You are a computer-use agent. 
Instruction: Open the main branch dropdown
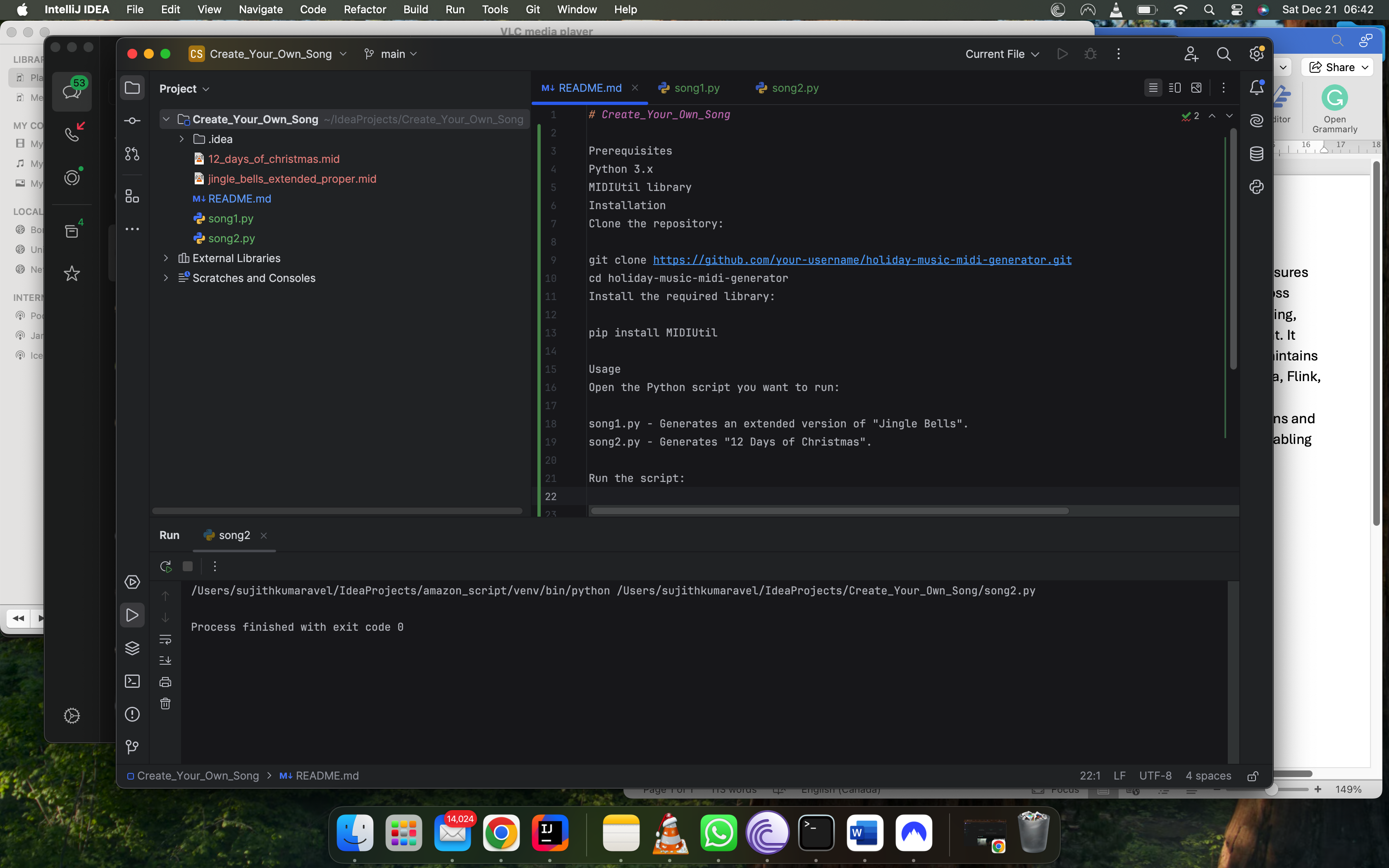391,54
